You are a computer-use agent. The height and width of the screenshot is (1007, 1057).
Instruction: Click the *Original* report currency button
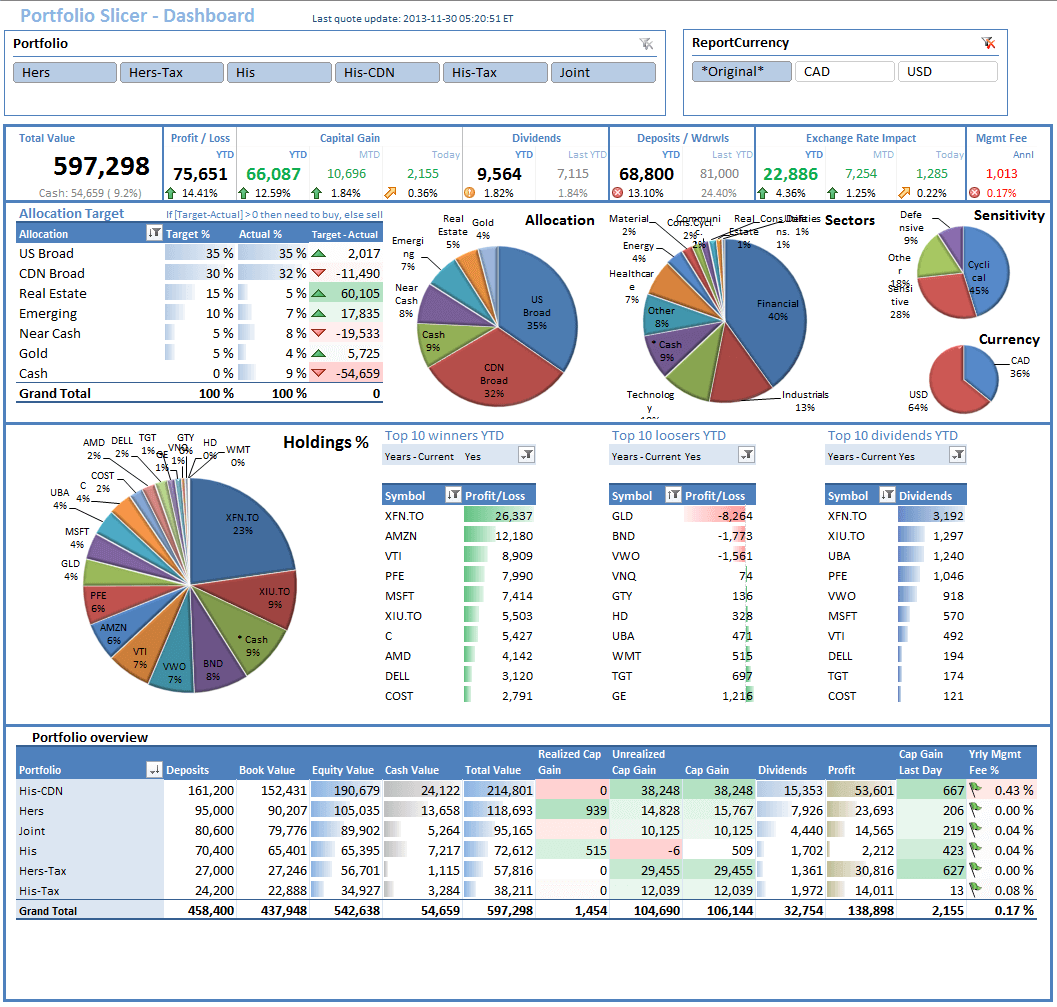click(739, 71)
